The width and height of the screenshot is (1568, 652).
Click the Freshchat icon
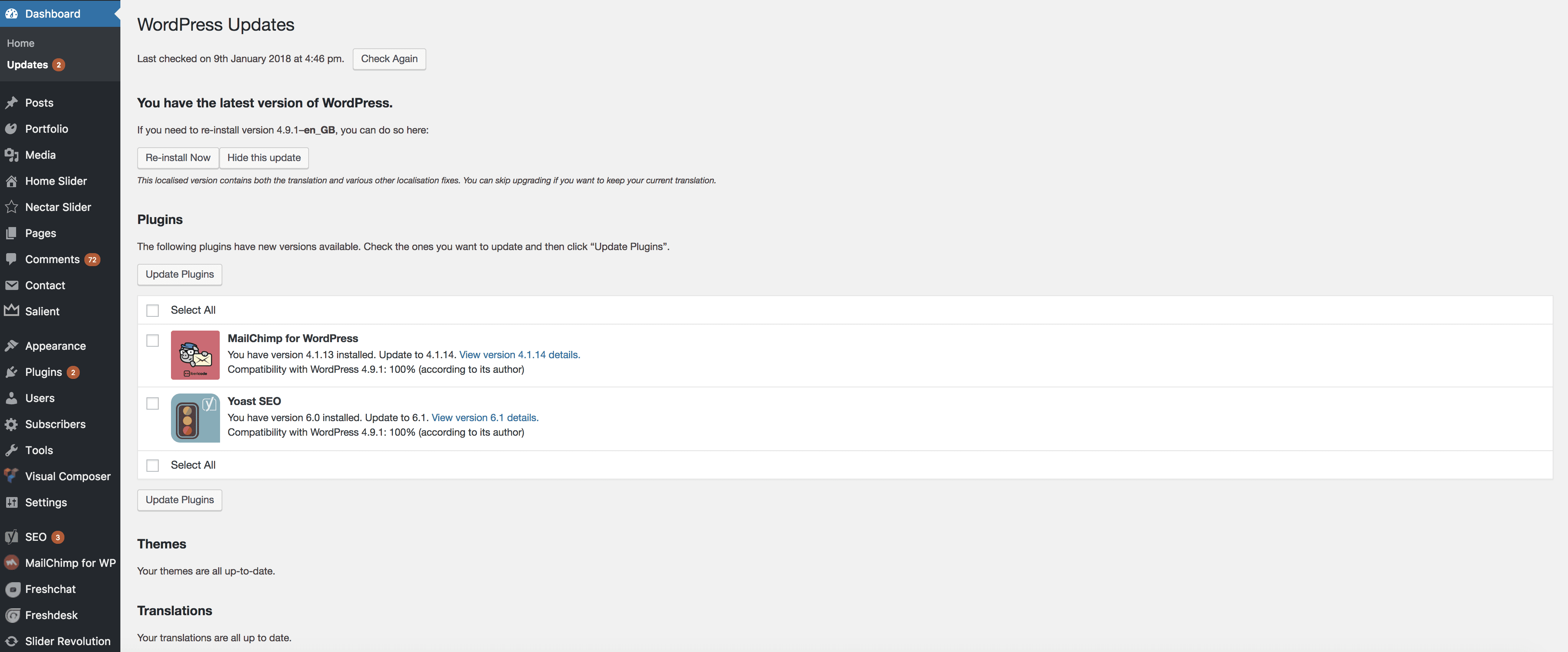[x=13, y=589]
